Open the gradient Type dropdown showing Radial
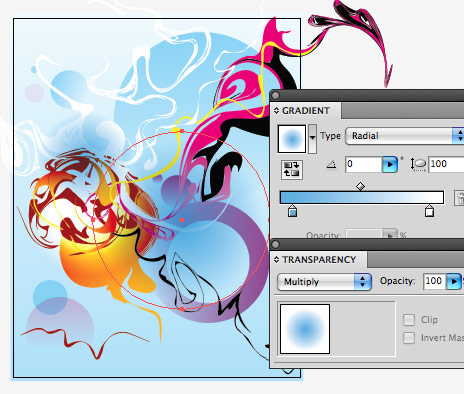This screenshot has height=394, width=464. (x=404, y=136)
